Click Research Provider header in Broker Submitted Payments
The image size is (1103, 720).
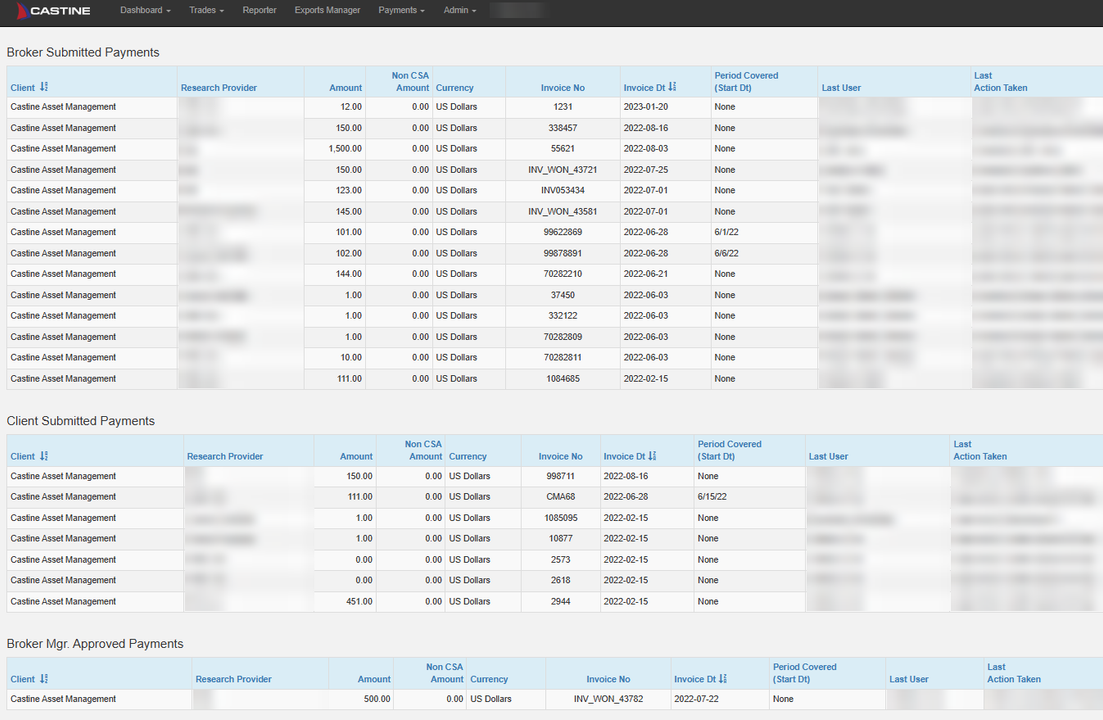click(x=219, y=88)
